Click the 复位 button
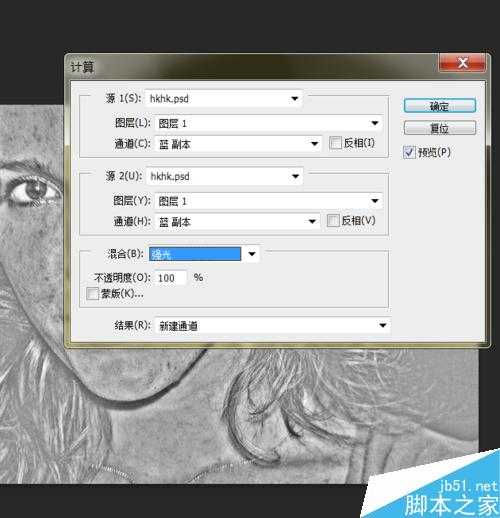 point(440,128)
